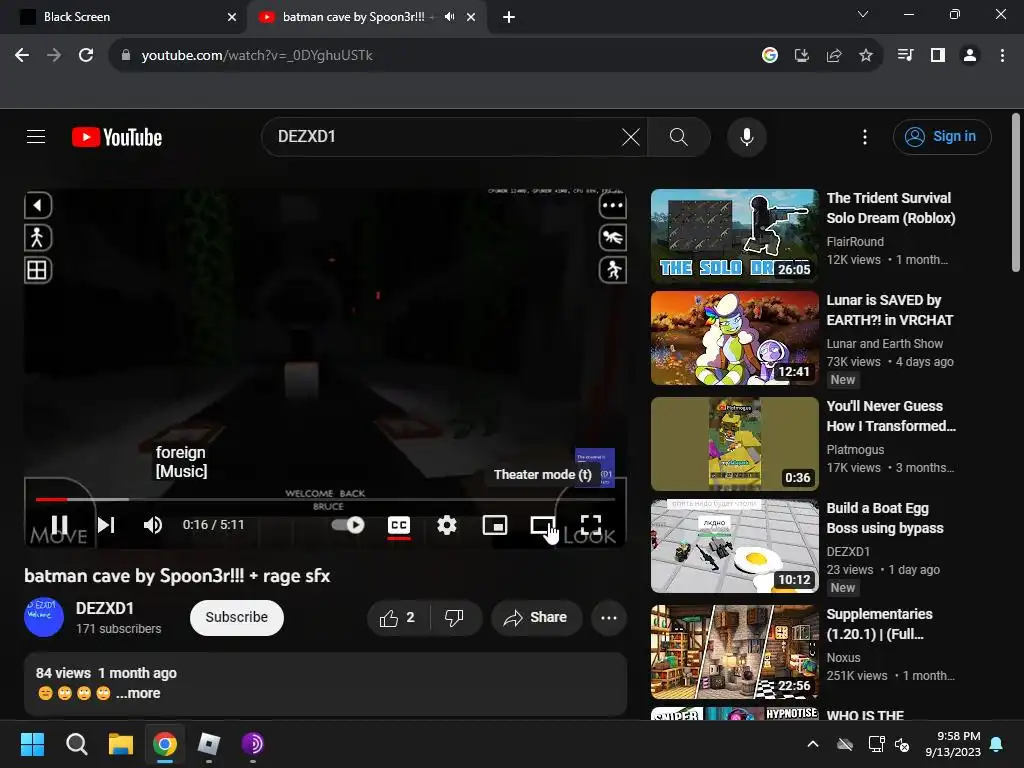This screenshot has width=1024, height=768.
Task: Click the Sign in button
Action: point(942,136)
